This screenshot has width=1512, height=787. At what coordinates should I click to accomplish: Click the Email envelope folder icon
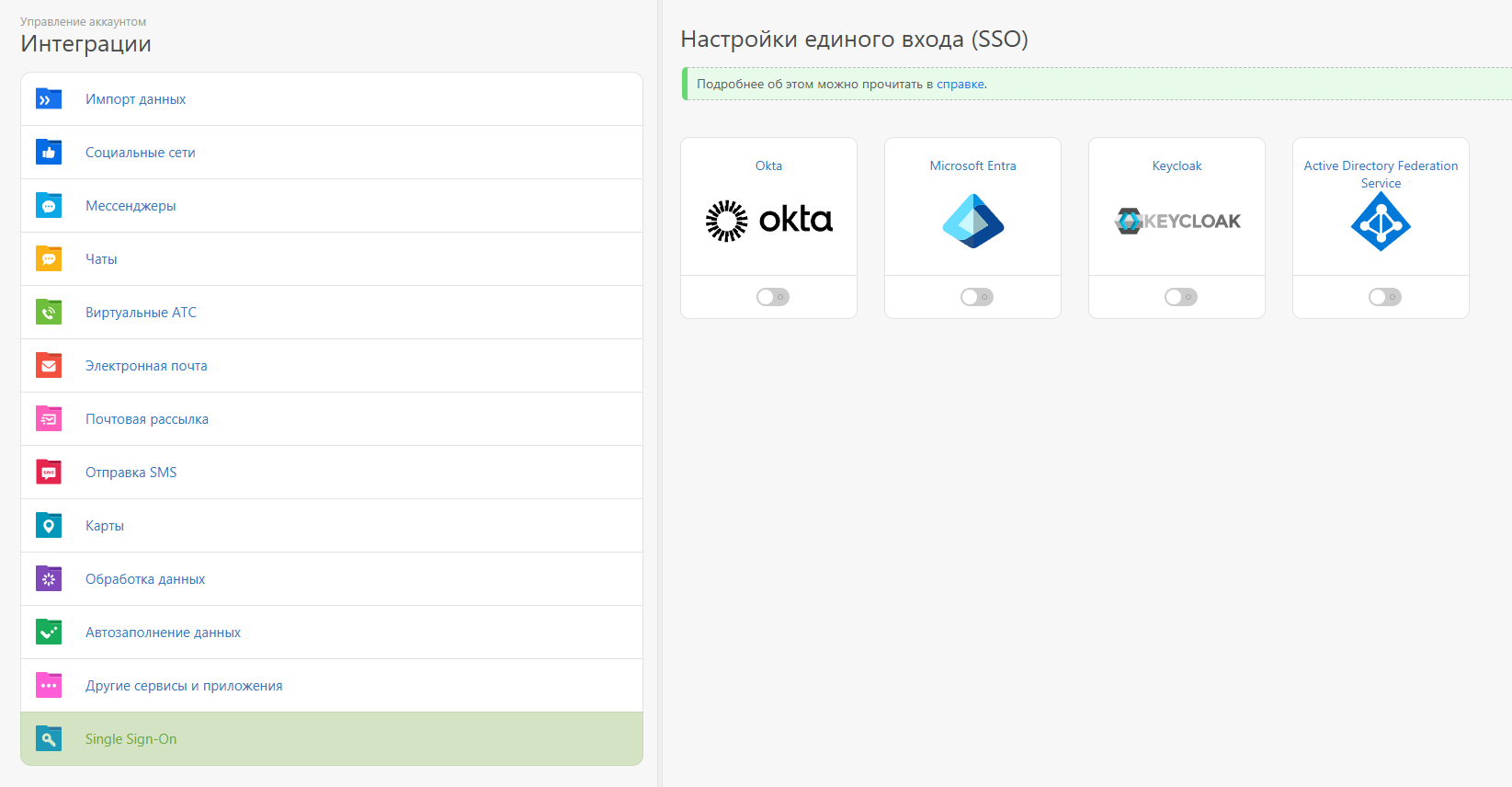(x=48, y=365)
